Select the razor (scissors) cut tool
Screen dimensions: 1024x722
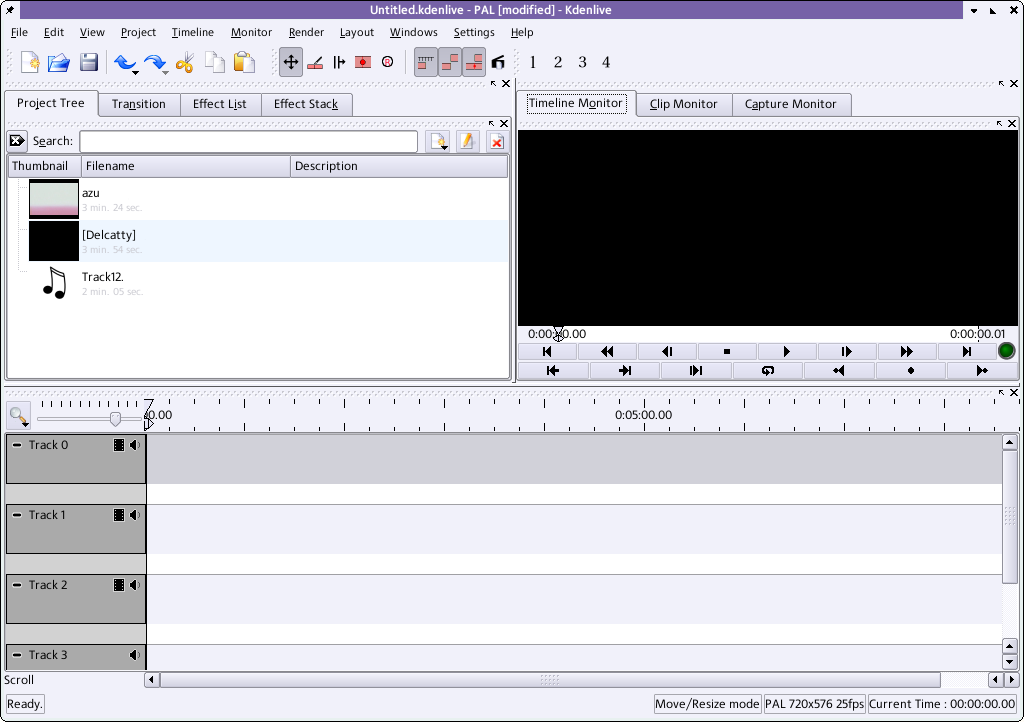184,63
